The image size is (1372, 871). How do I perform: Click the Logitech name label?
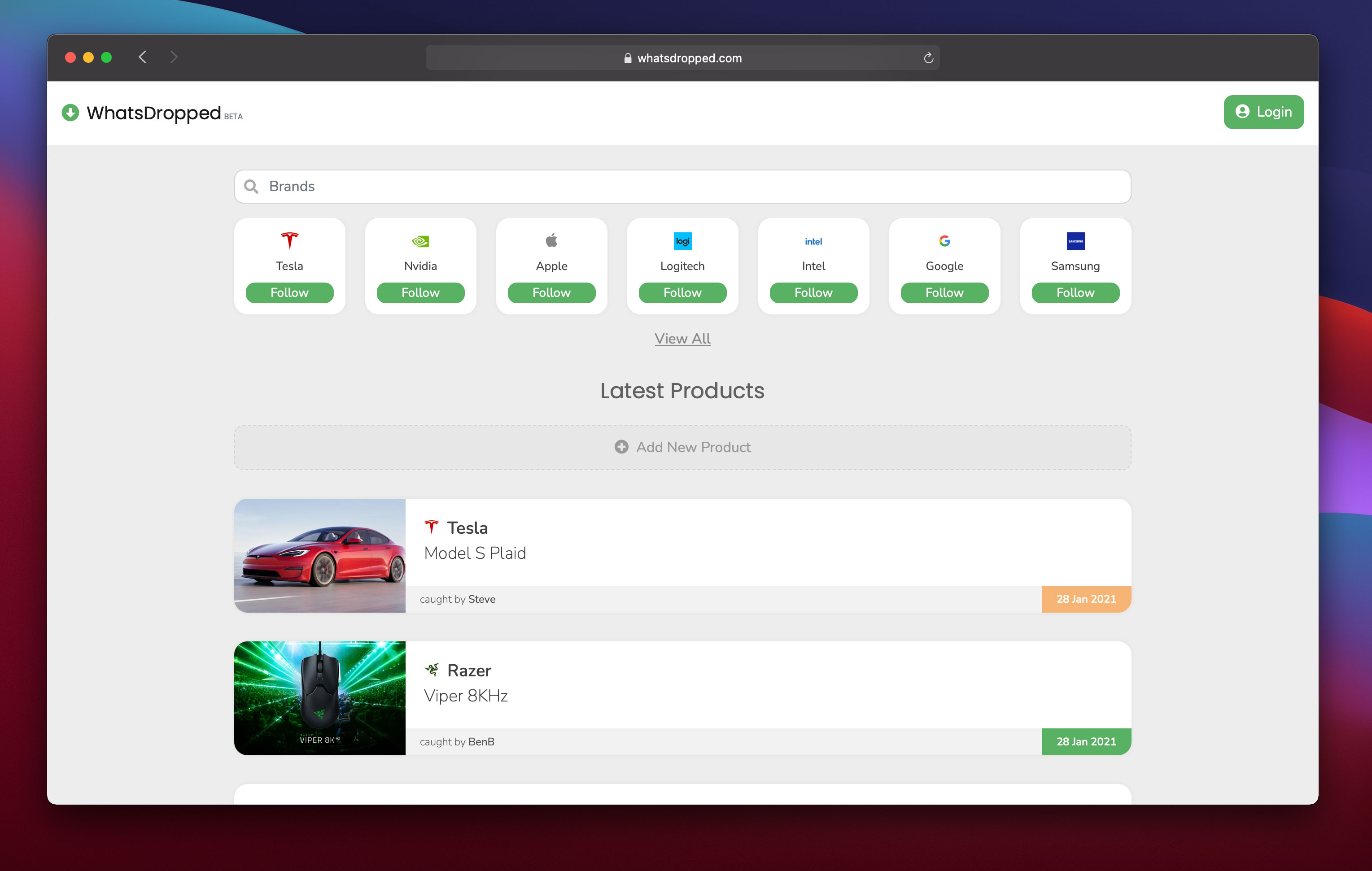point(682,266)
